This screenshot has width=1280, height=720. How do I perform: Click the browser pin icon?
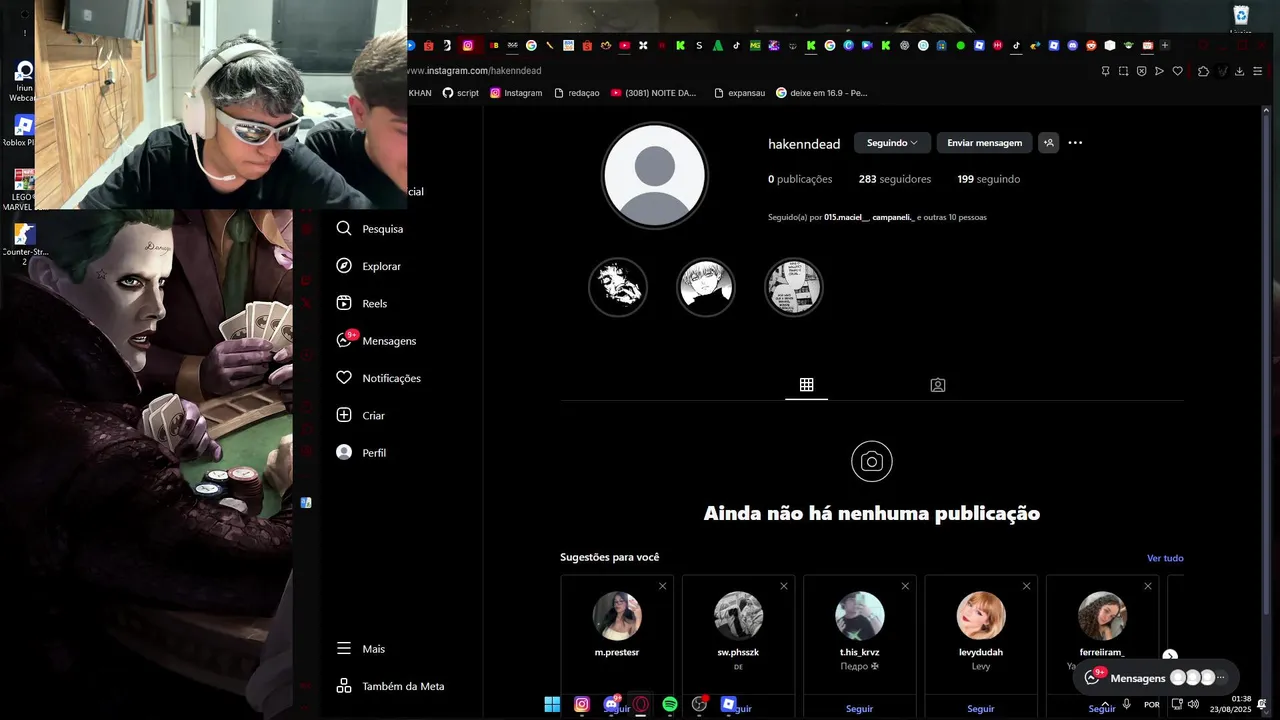pyautogui.click(x=1105, y=71)
